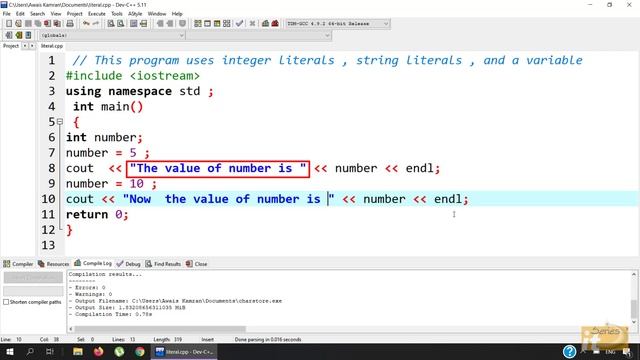This screenshot has height=360, width=640.
Task: Enable Shorten compiler paths checkbox
Action: click(x=6, y=302)
